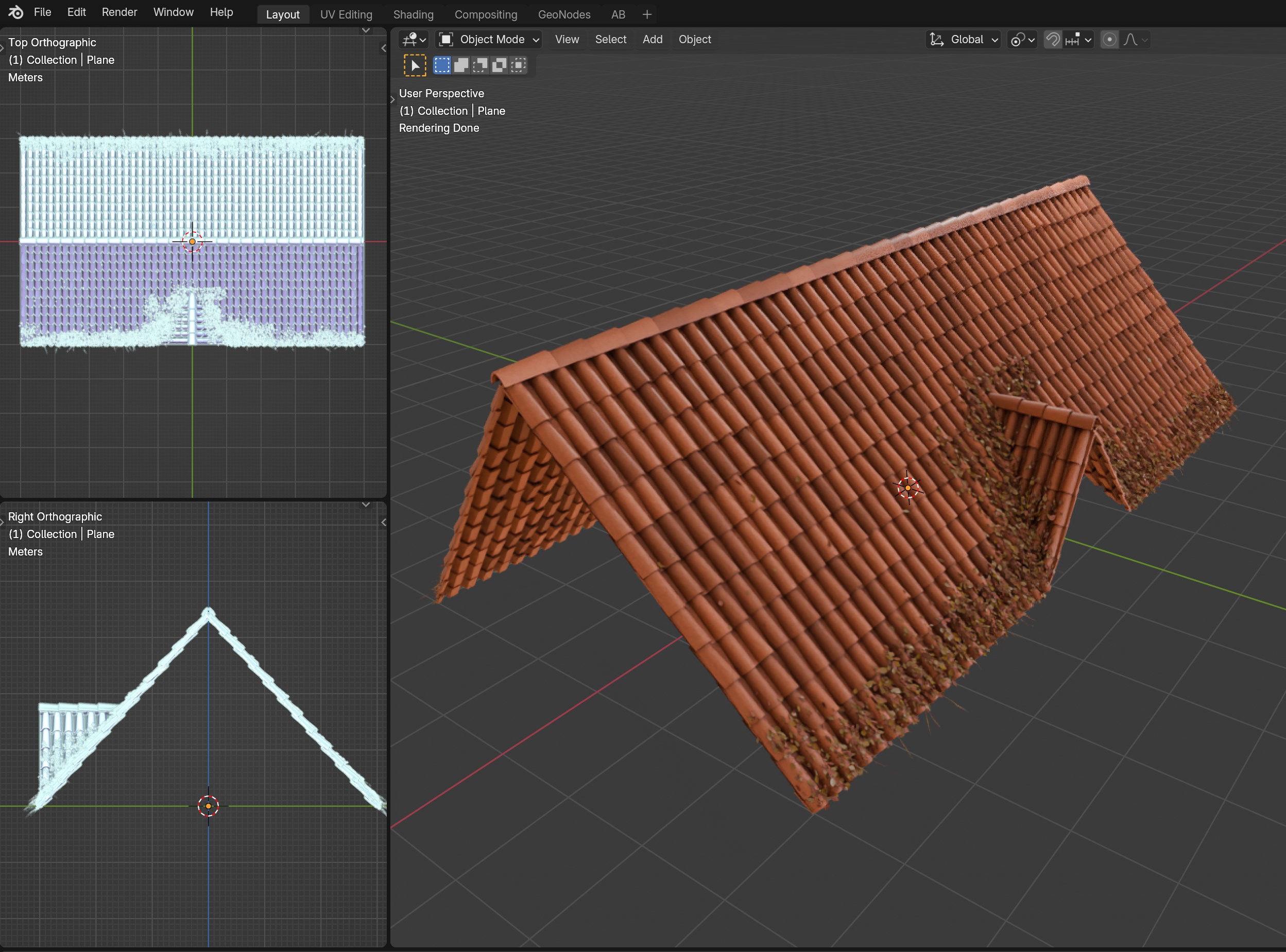The image size is (1286, 952).
Task: Open the Render menu
Action: coord(119,12)
